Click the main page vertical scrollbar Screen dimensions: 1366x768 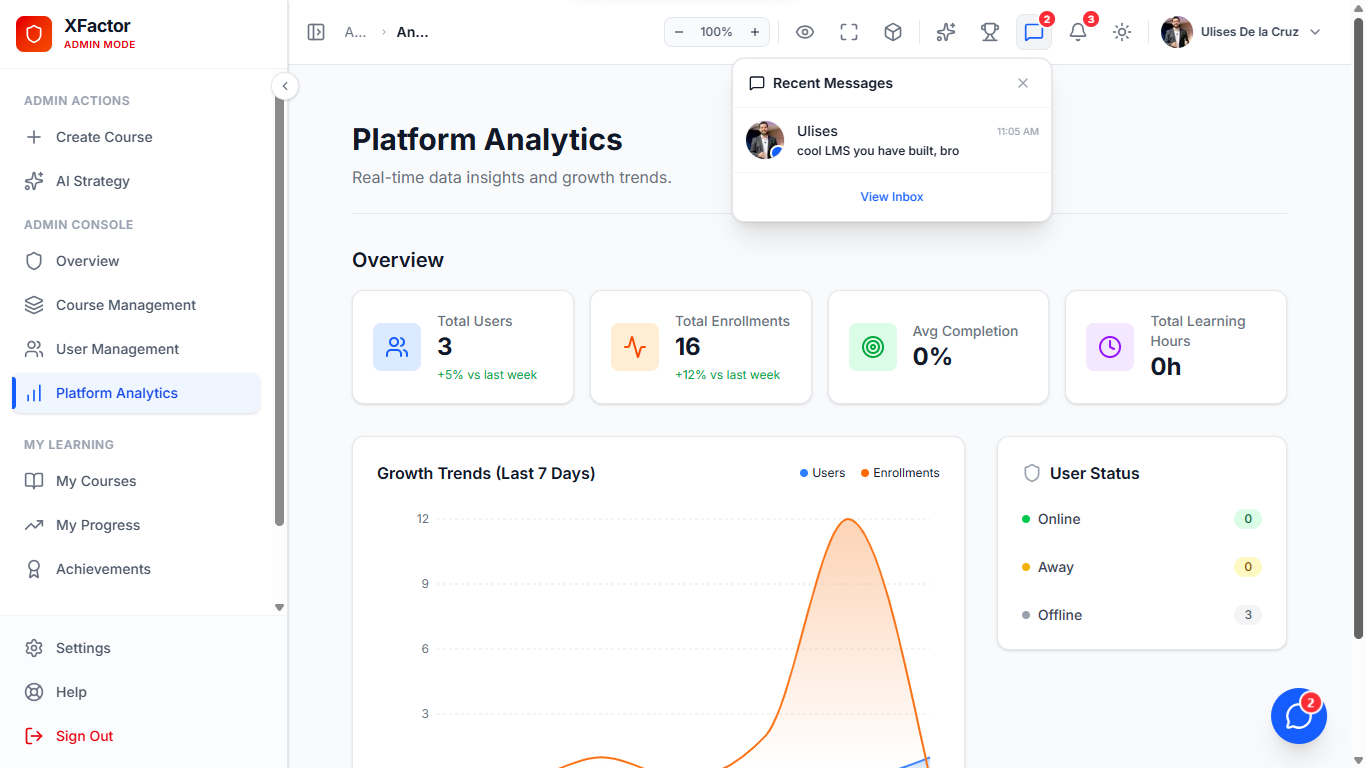(1358, 330)
